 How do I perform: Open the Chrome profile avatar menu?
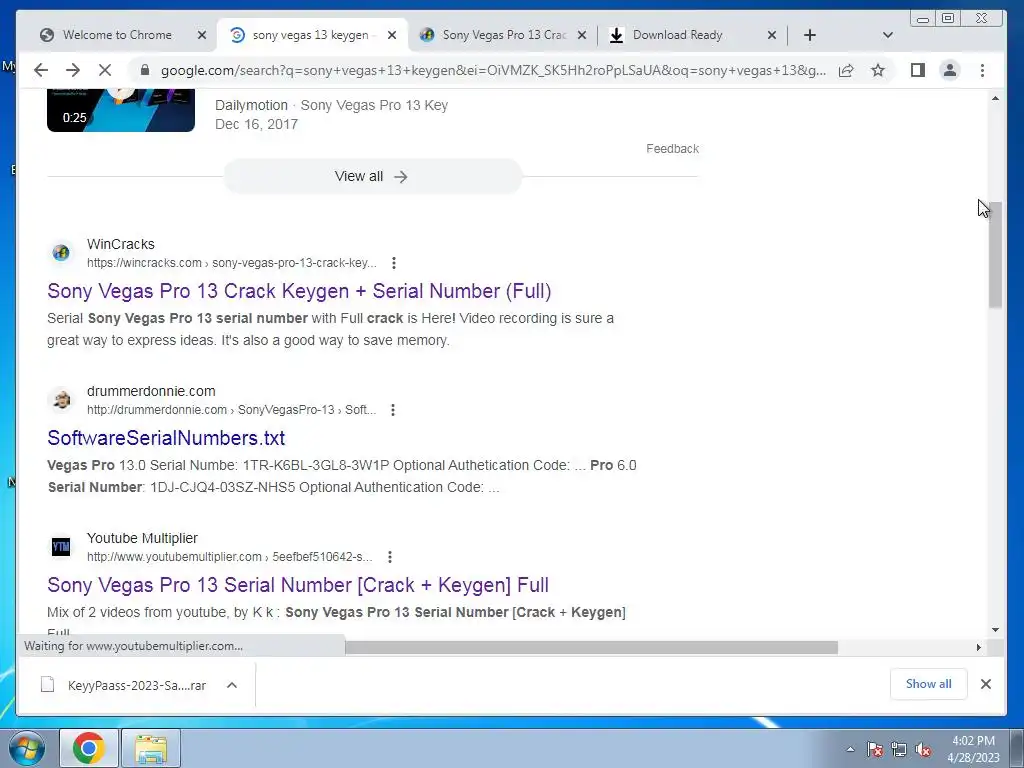[x=950, y=71]
